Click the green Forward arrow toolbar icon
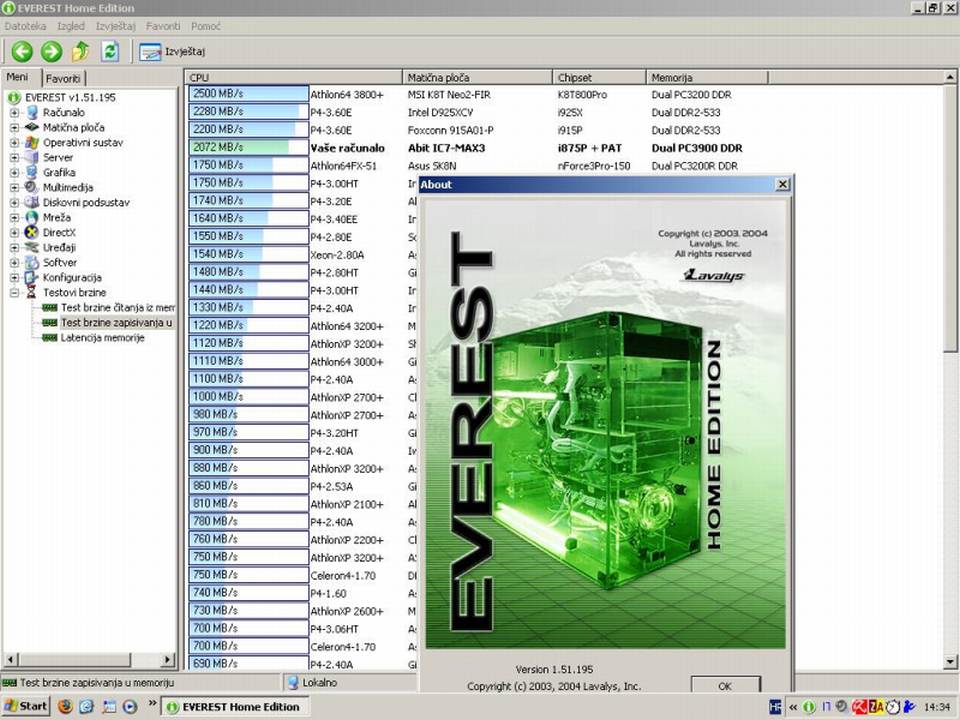The width and height of the screenshot is (960, 720). click(51, 51)
